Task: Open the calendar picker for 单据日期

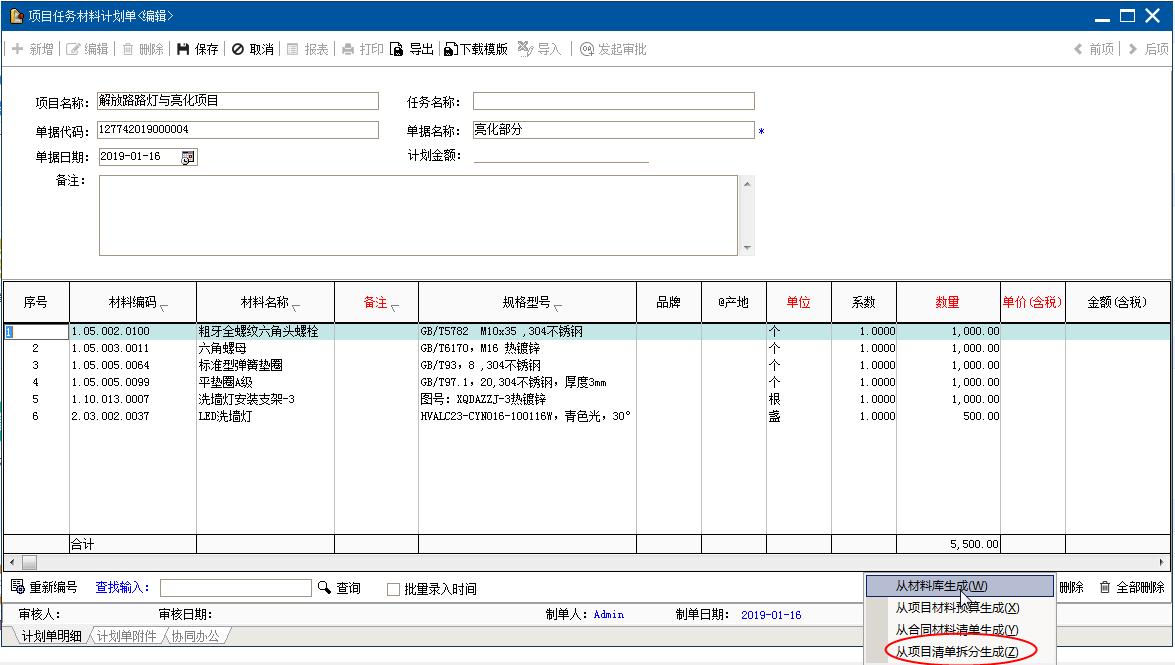Action: coord(188,157)
